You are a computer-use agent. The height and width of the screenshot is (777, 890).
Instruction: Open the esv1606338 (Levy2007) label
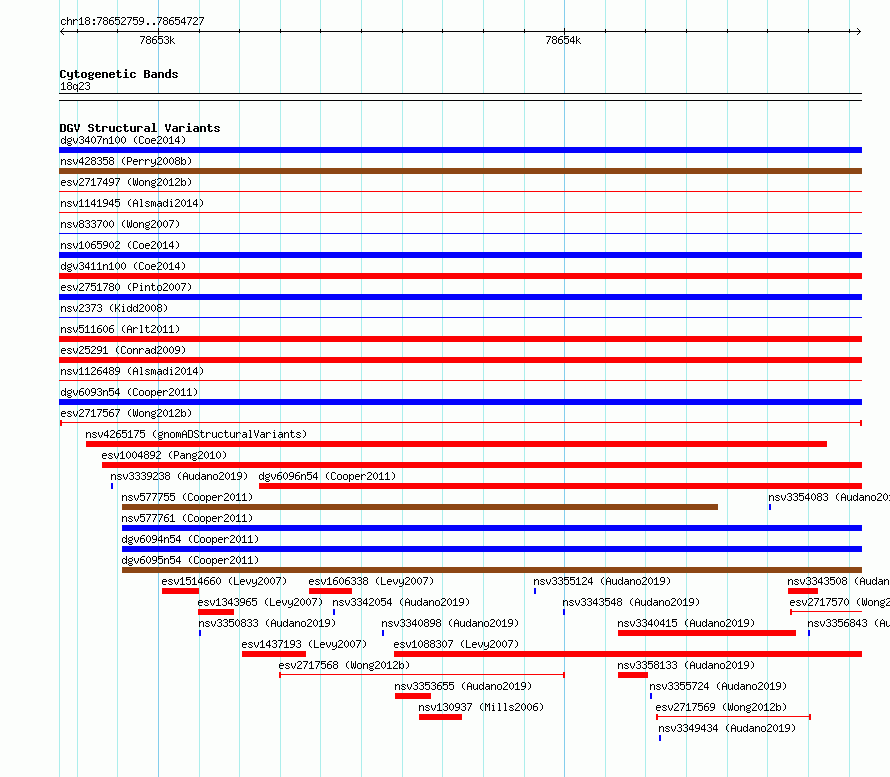(x=371, y=581)
